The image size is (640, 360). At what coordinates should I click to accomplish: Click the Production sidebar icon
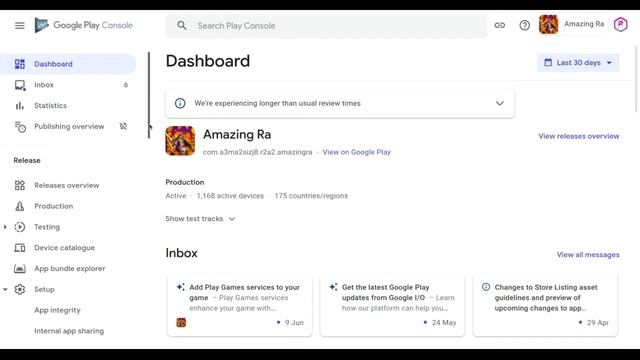pos(20,206)
